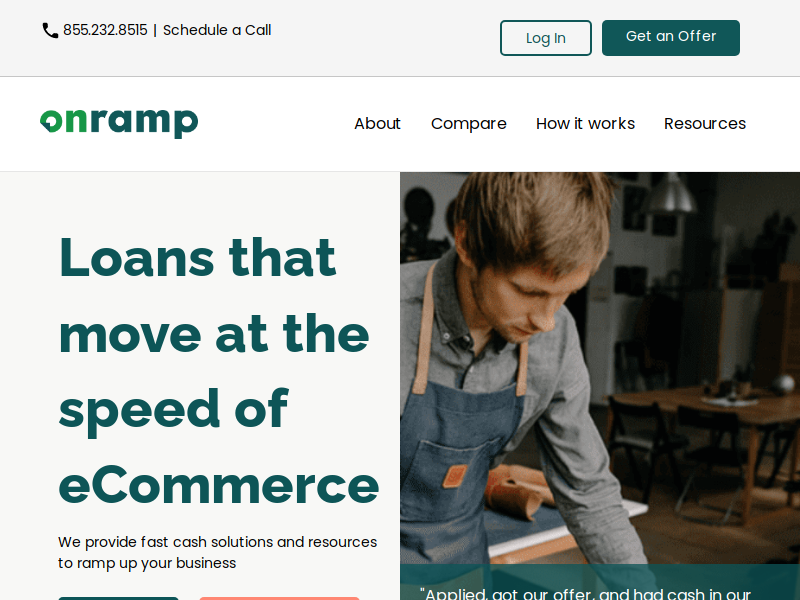
Task: Click the testimonial quote banner over the photo
Action: point(600,582)
